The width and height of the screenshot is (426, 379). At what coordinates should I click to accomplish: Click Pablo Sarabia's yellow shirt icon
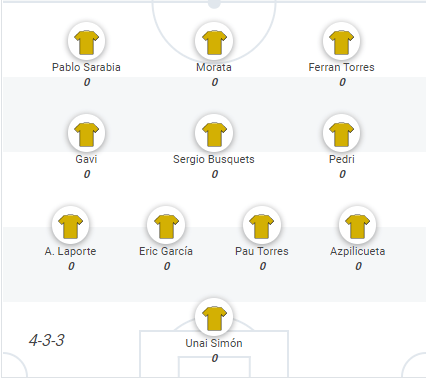[x=86, y=41]
